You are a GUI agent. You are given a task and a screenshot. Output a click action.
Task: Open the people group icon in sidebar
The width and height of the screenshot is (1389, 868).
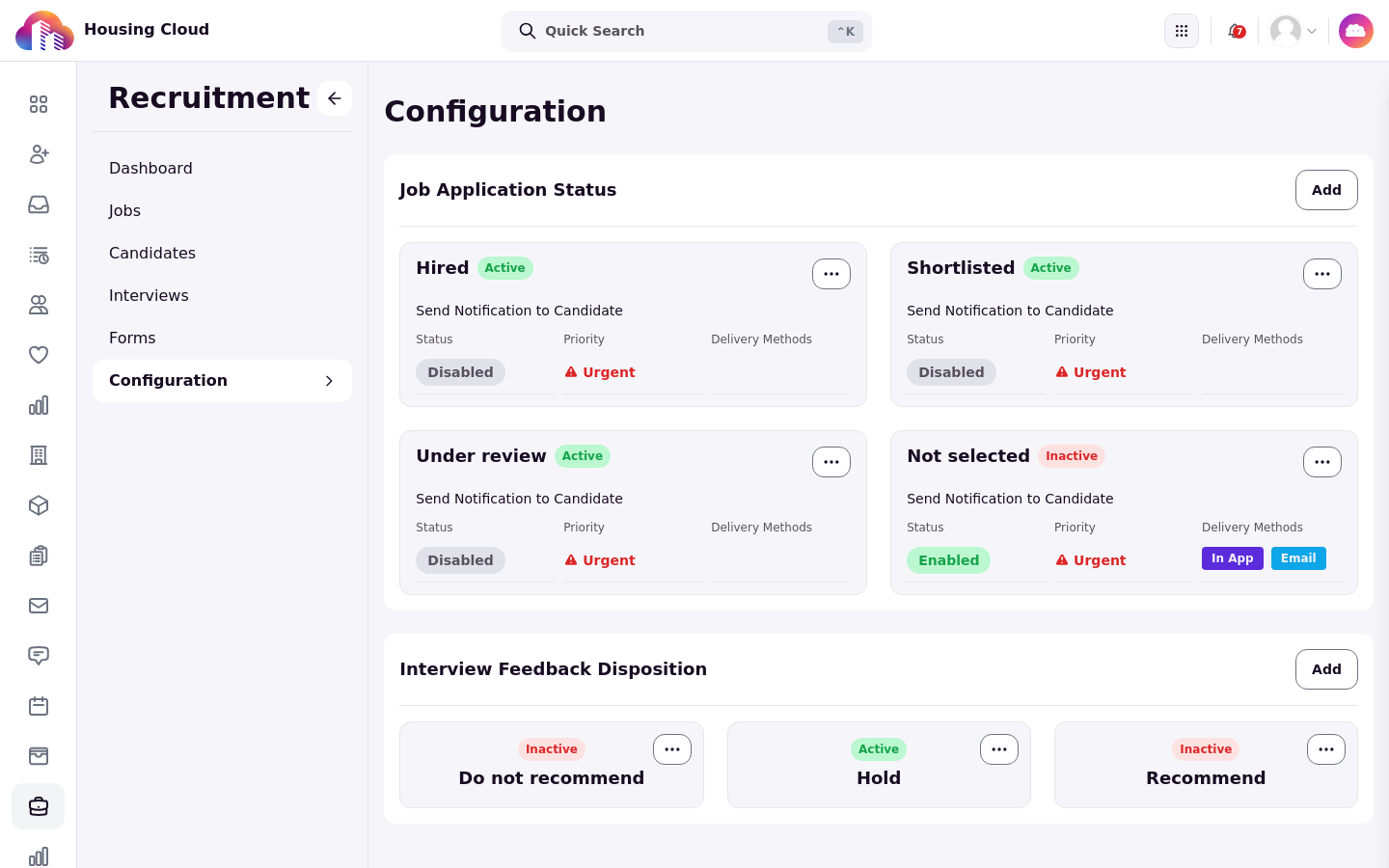pos(39,305)
